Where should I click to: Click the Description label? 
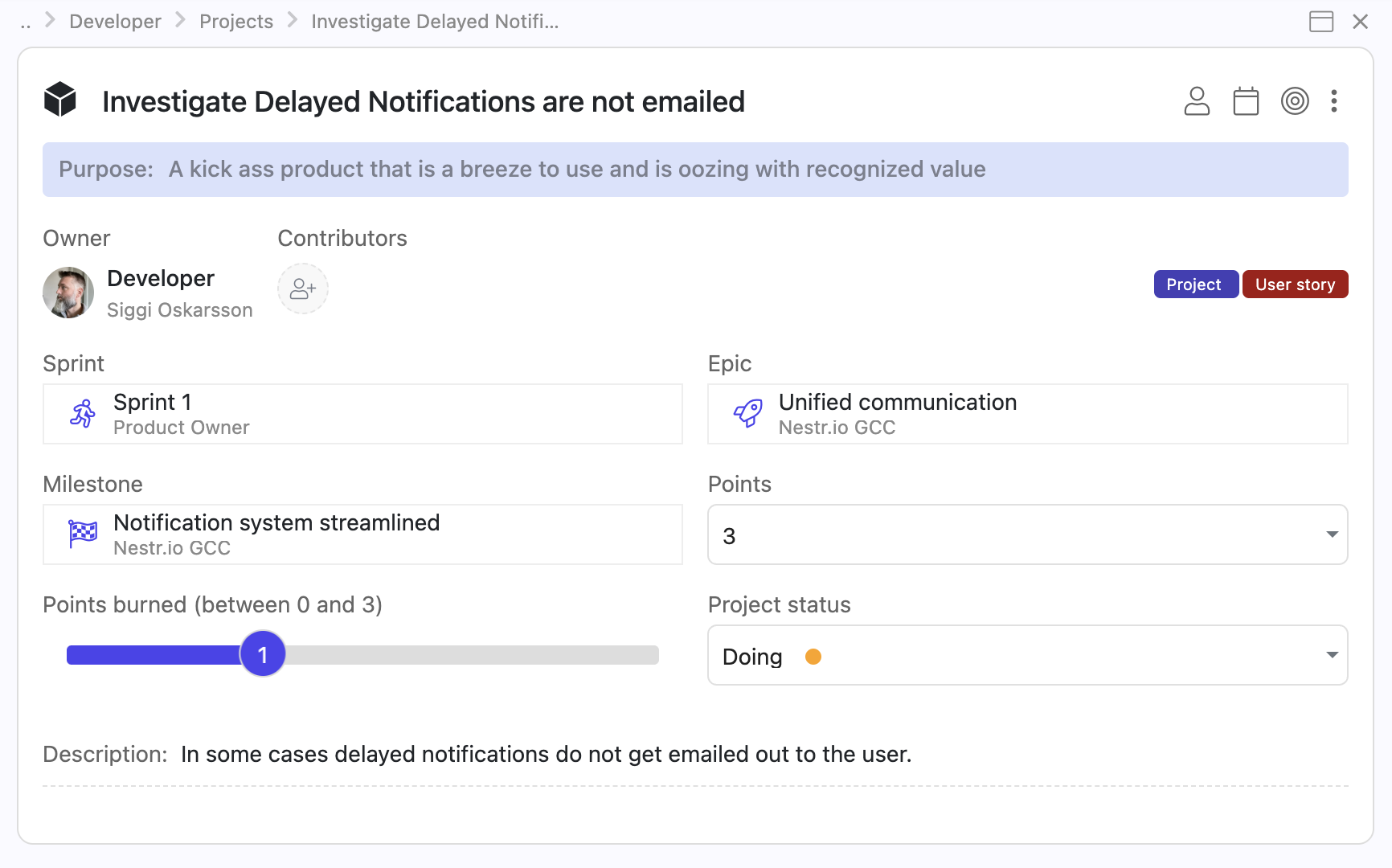[105, 755]
